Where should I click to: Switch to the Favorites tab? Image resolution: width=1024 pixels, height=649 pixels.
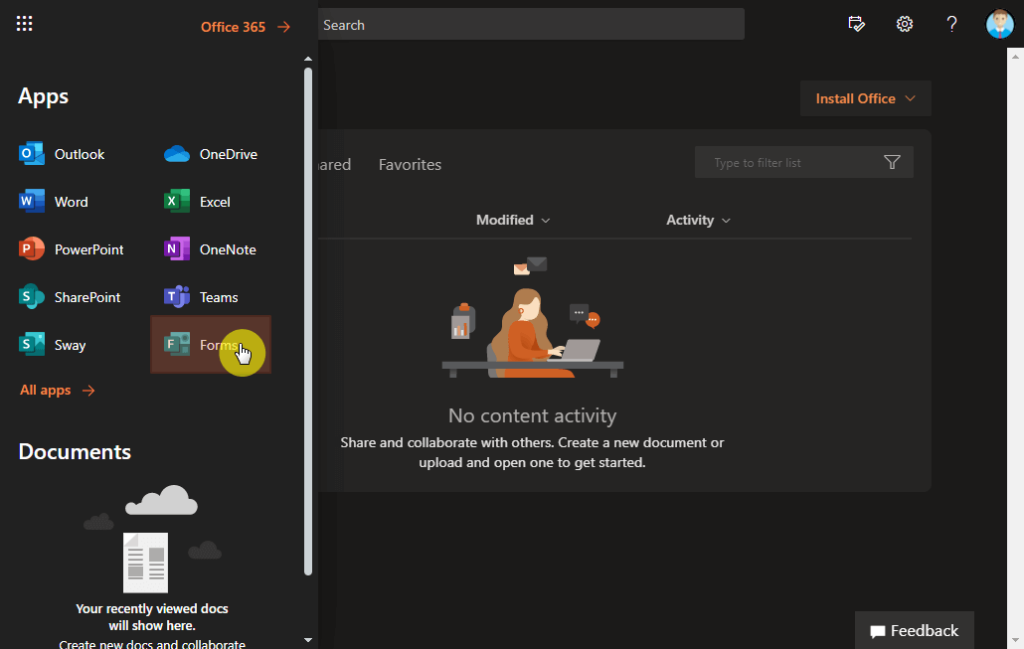click(410, 165)
